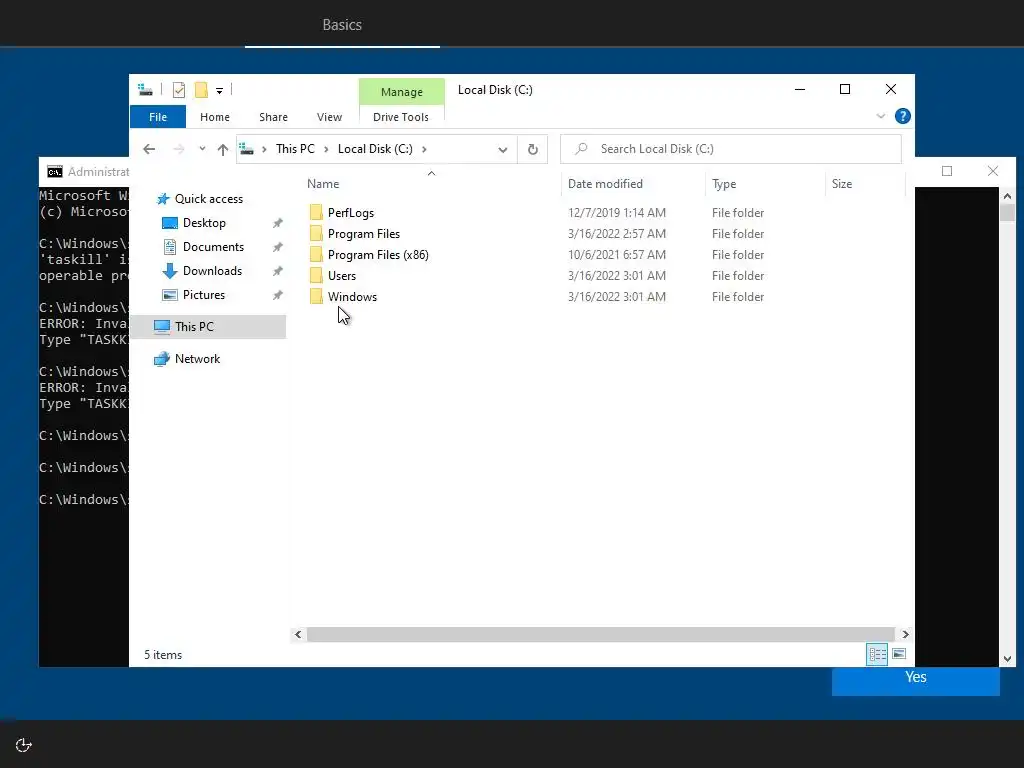Select This PC in navigation pane
Viewport: 1024px width, 768px height.
click(x=194, y=327)
